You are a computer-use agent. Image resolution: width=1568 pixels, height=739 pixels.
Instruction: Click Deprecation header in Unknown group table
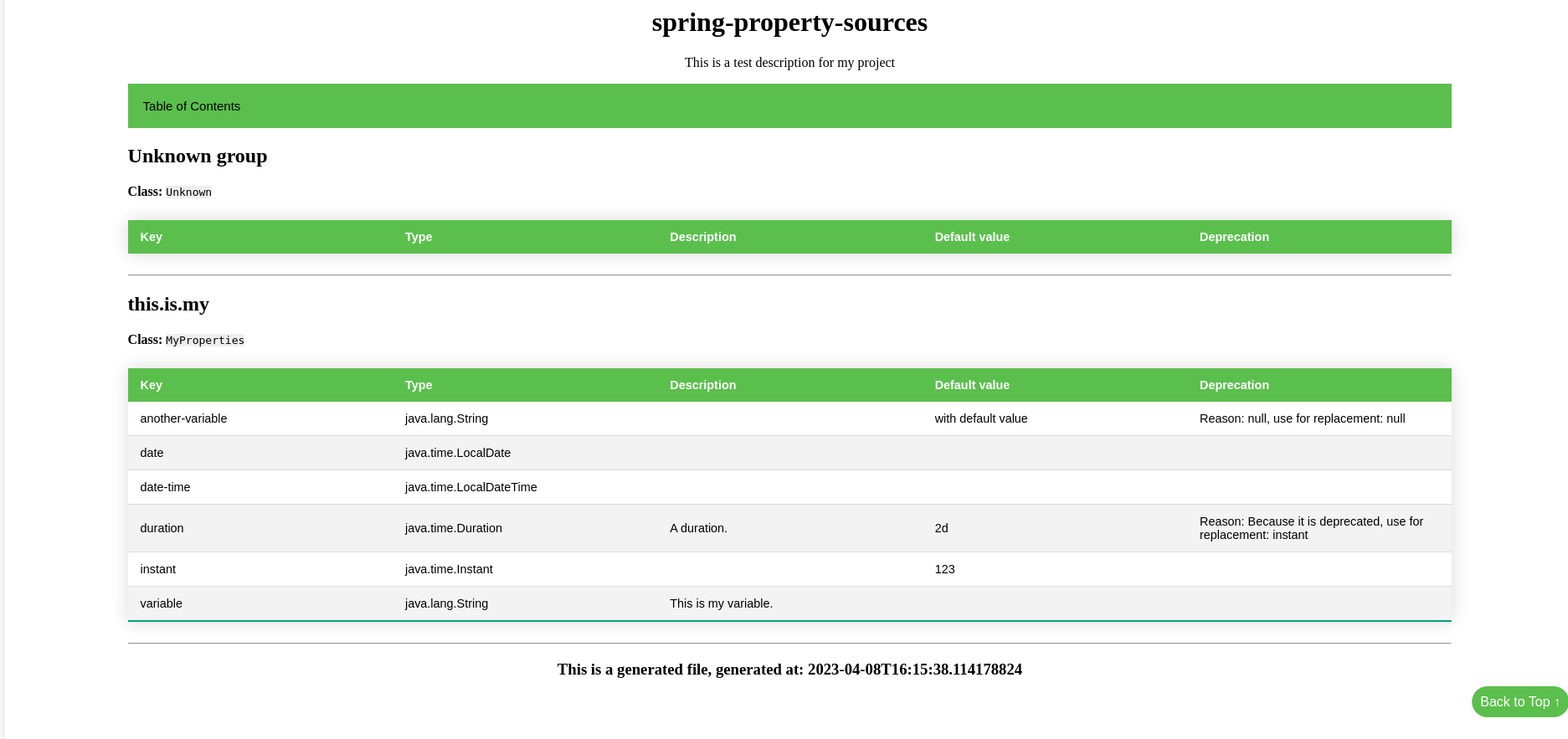[1234, 237]
